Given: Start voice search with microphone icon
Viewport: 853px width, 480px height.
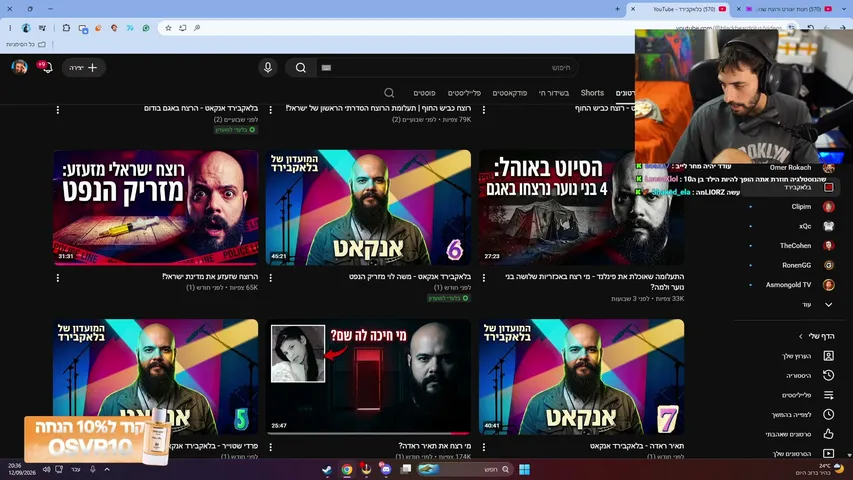Looking at the screenshot, I should click(x=268, y=67).
